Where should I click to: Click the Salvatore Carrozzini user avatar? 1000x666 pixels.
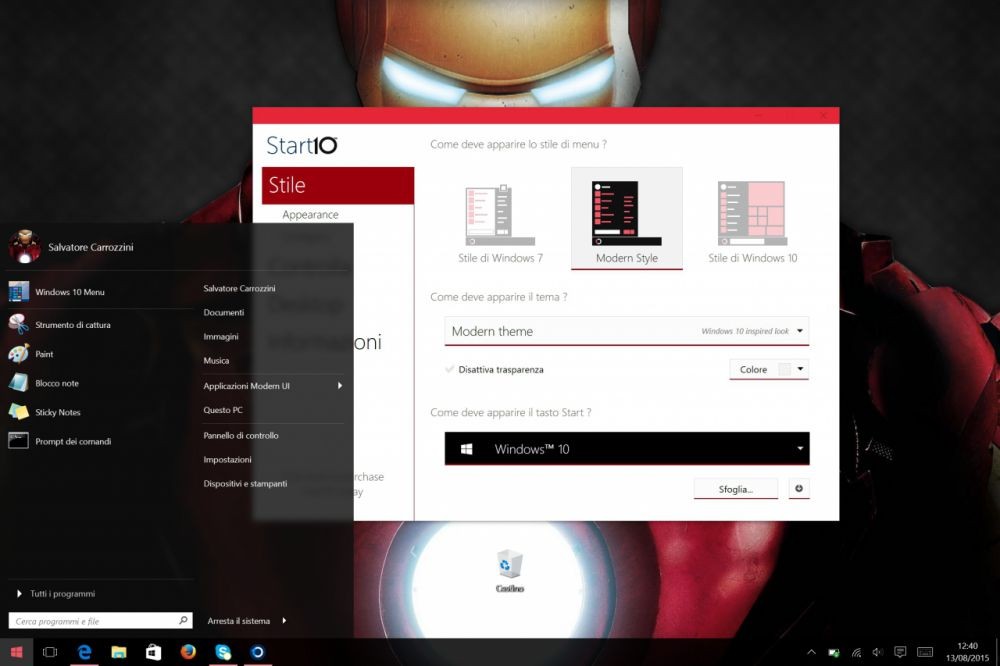25,247
